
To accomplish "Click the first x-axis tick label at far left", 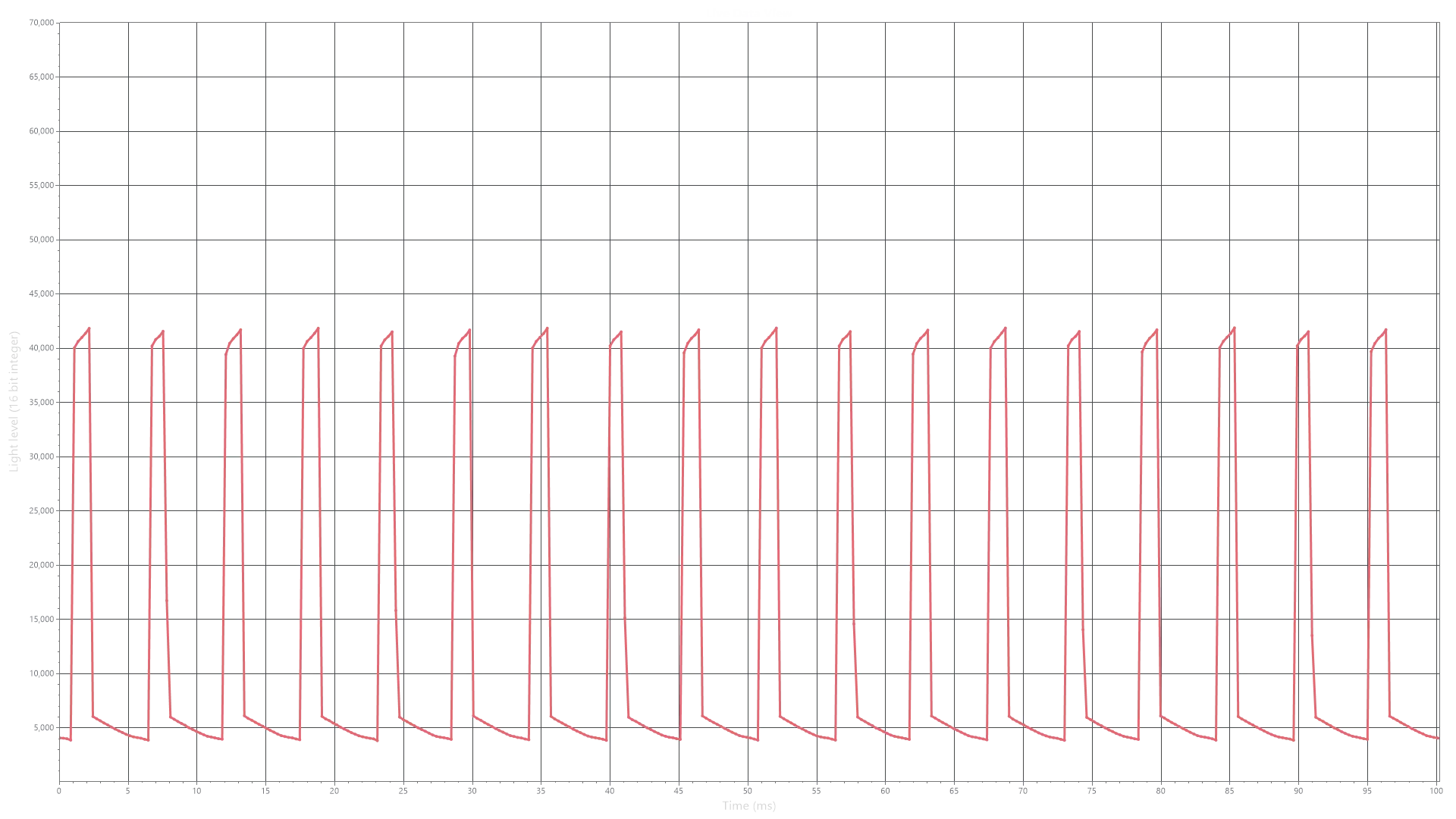I will (60, 791).
